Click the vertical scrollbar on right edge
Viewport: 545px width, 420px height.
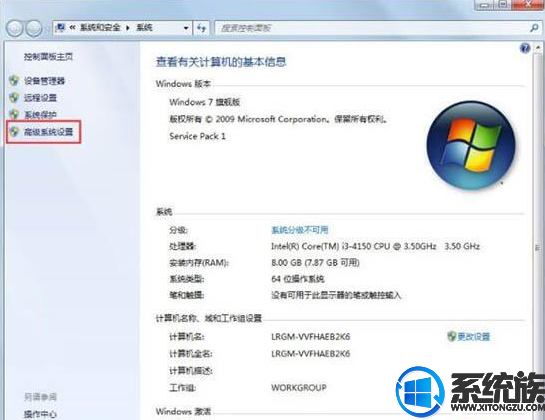click(x=538, y=229)
